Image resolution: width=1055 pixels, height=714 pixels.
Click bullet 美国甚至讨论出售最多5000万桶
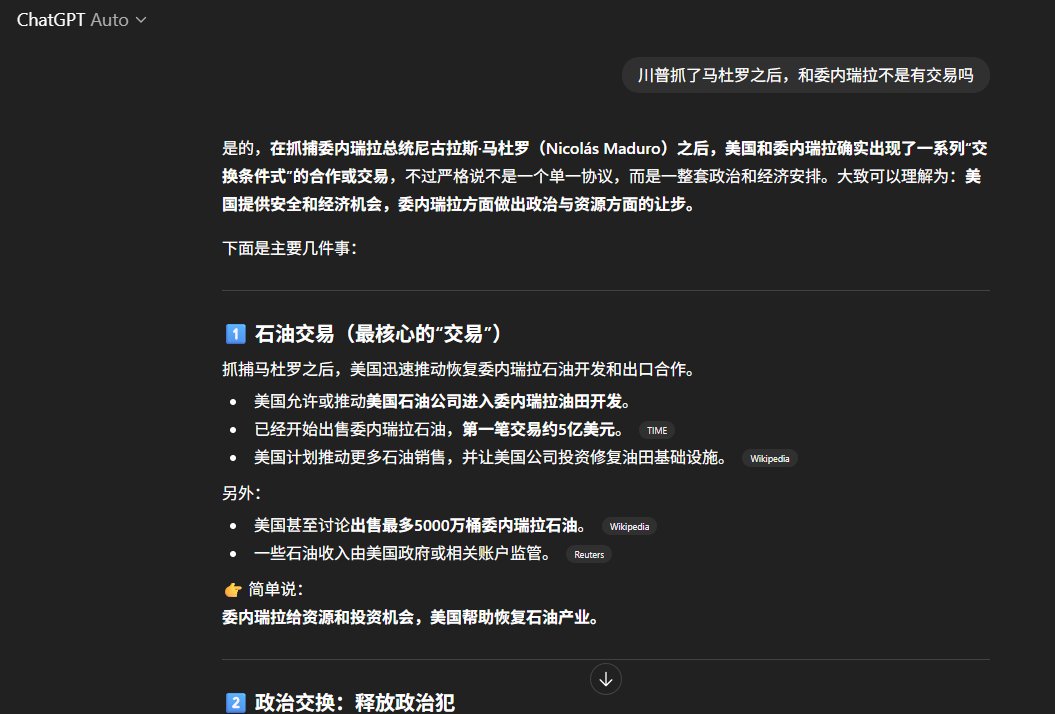[x=421, y=526]
